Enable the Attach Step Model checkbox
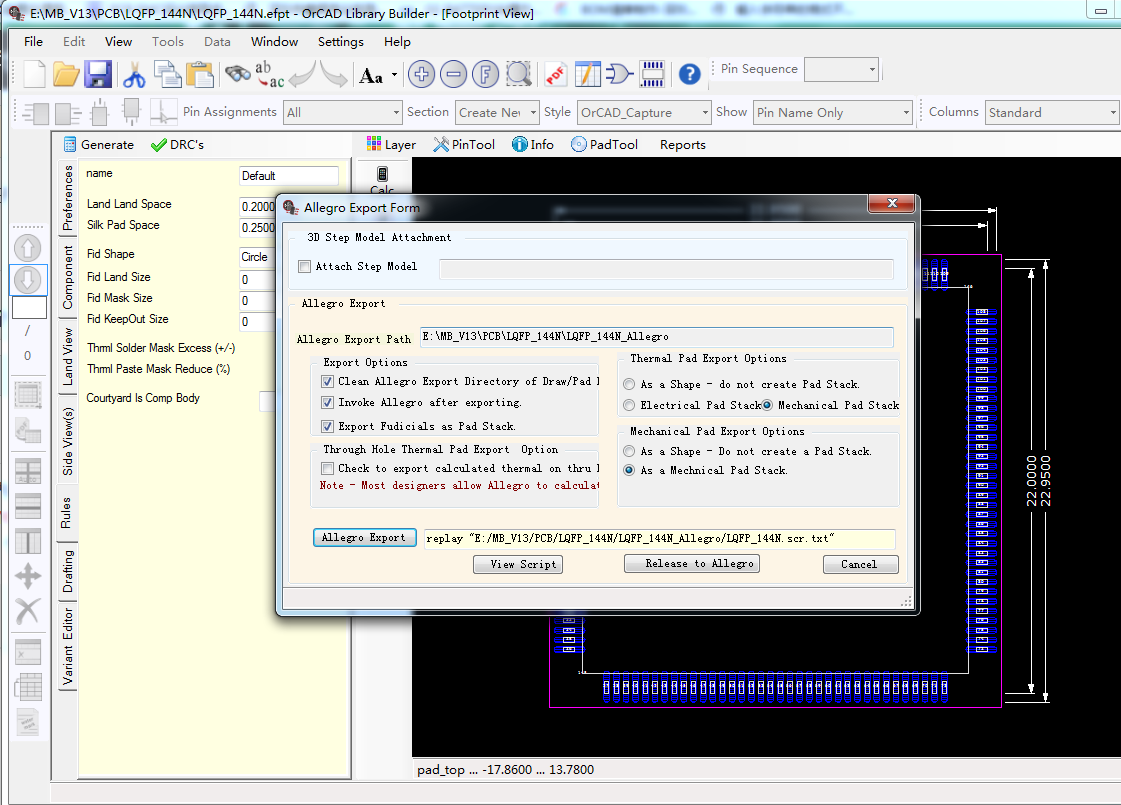This screenshot has width=1121, height=805. [305, 267]
